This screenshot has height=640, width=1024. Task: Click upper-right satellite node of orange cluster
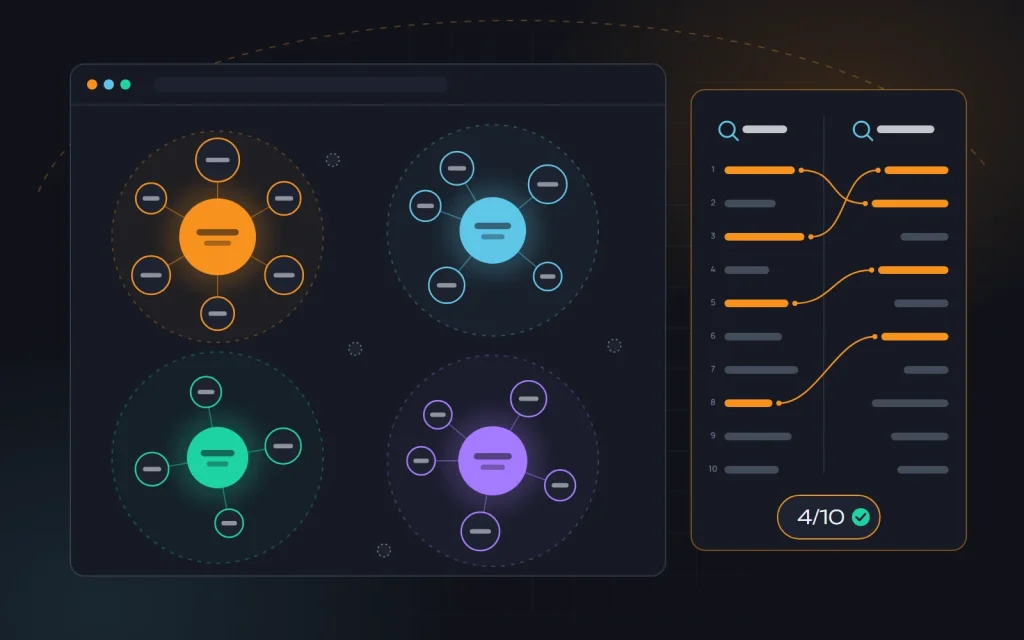coord(284,199)
